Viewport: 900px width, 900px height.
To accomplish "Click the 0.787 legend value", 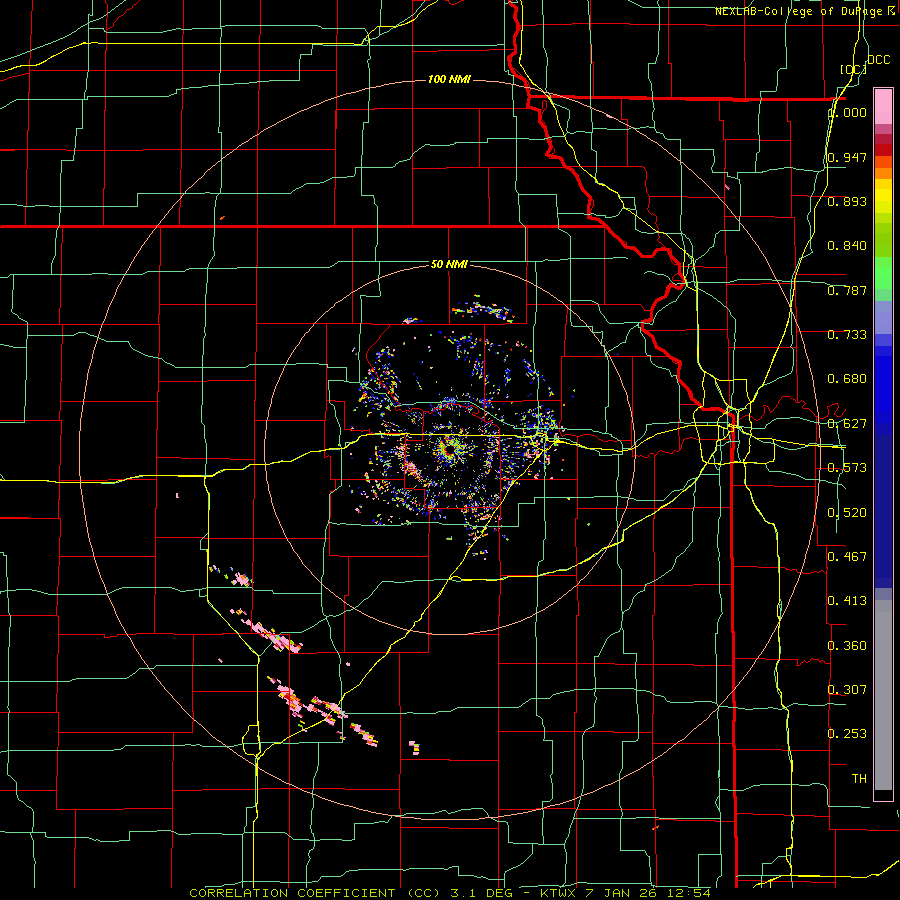I will [847, 290].
